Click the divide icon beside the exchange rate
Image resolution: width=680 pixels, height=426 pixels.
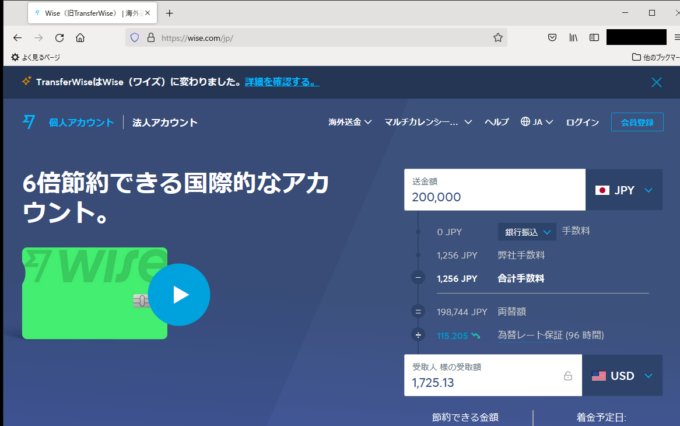pyautogui.click(x=418, y=335)
